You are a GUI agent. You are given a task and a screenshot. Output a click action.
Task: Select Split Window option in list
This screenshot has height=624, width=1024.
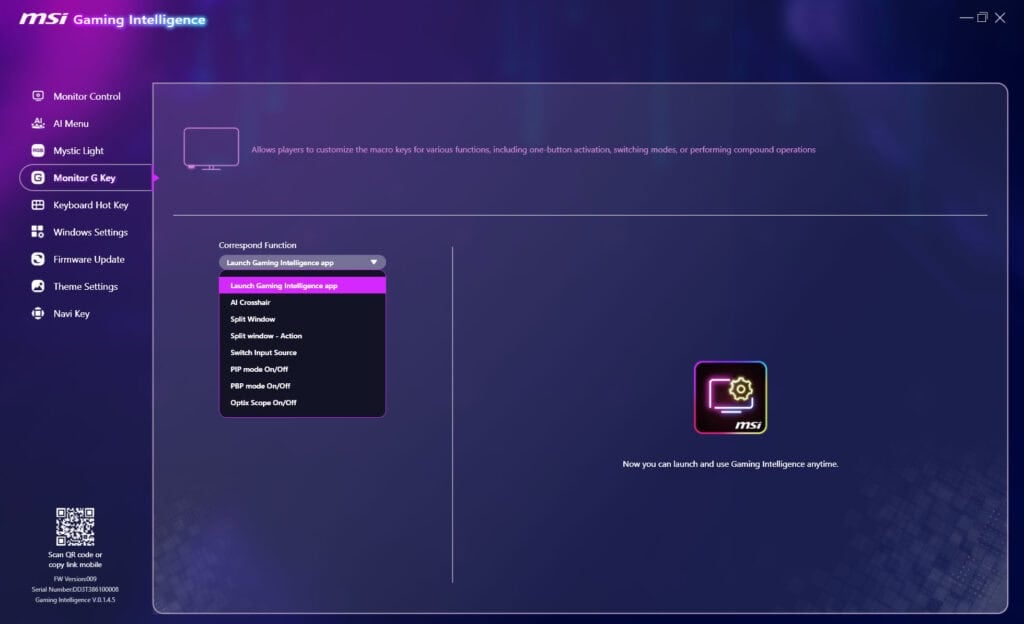pos(253,319)
